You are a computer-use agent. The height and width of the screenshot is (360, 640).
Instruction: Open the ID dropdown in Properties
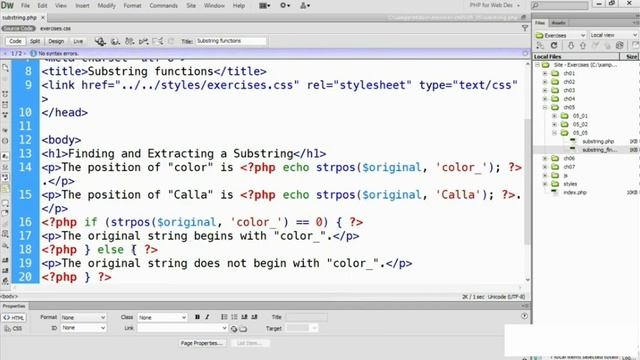[x=83, y=328]
